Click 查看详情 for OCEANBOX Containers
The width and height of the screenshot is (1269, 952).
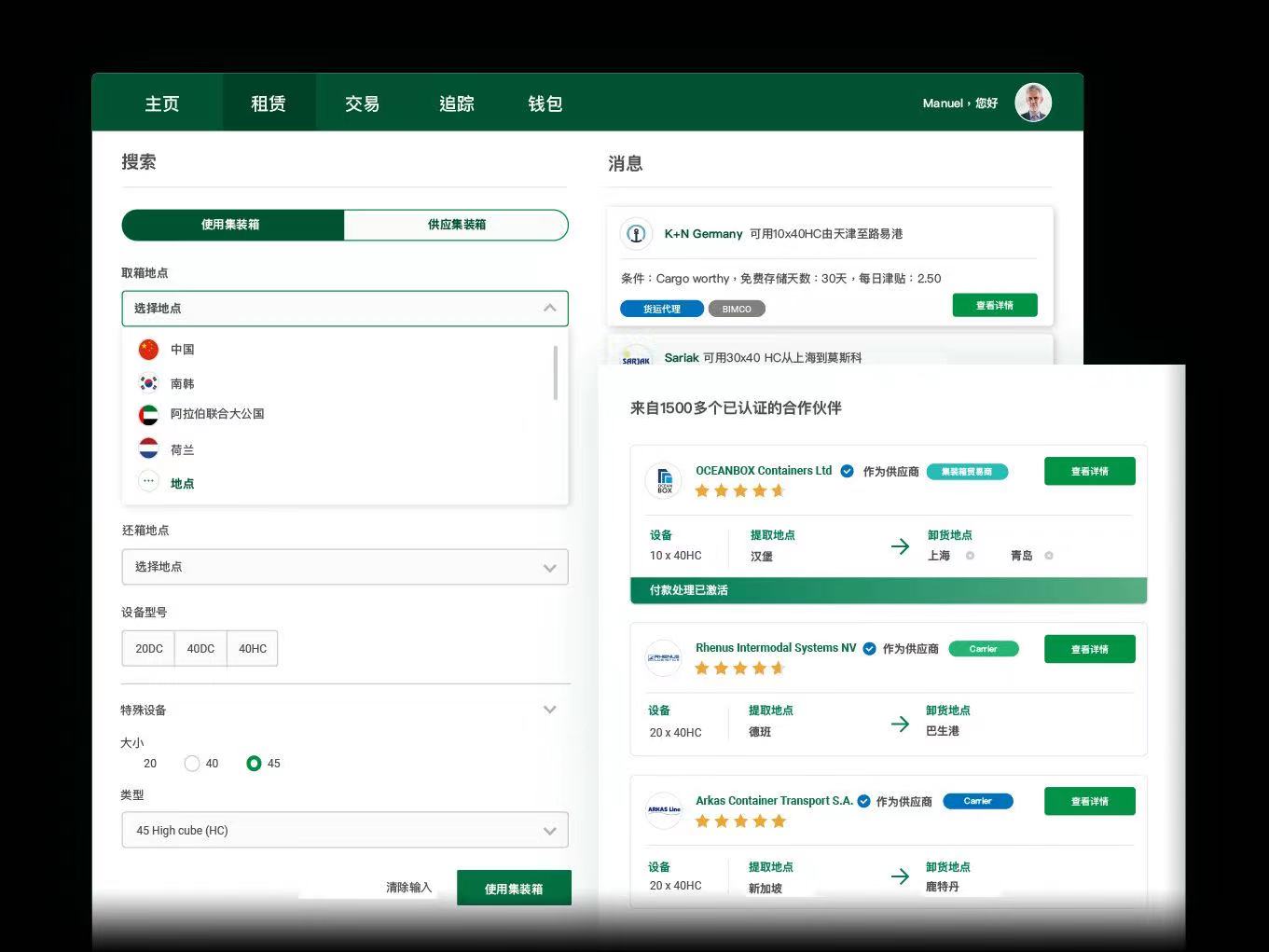[x=1089, y=471]
